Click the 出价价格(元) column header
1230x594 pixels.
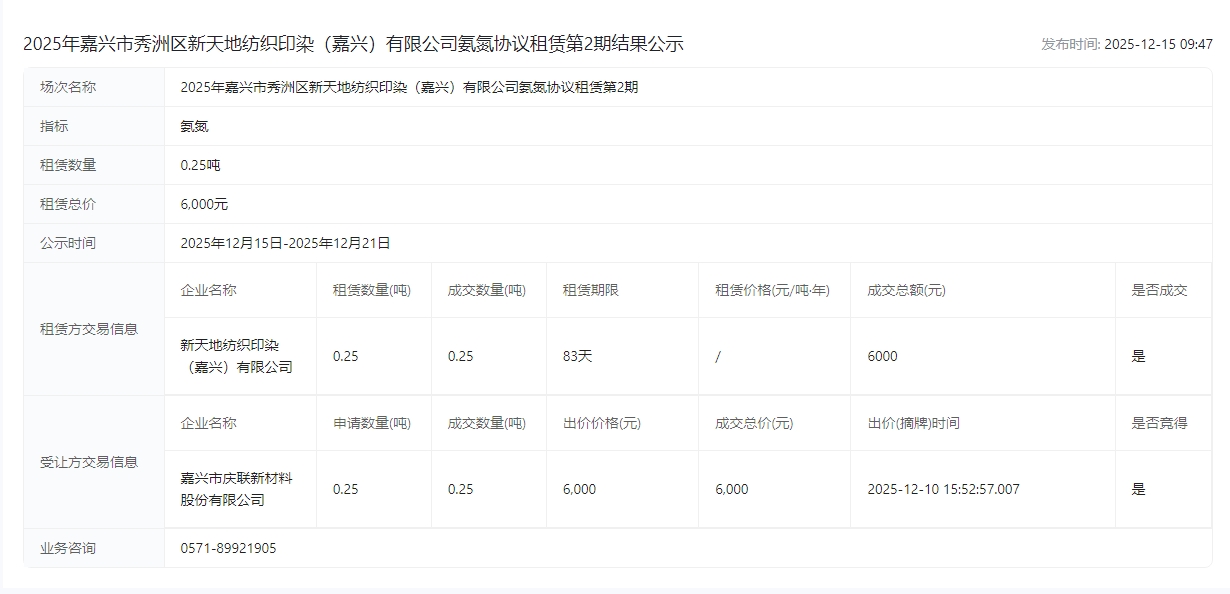[x=601, y=423]
